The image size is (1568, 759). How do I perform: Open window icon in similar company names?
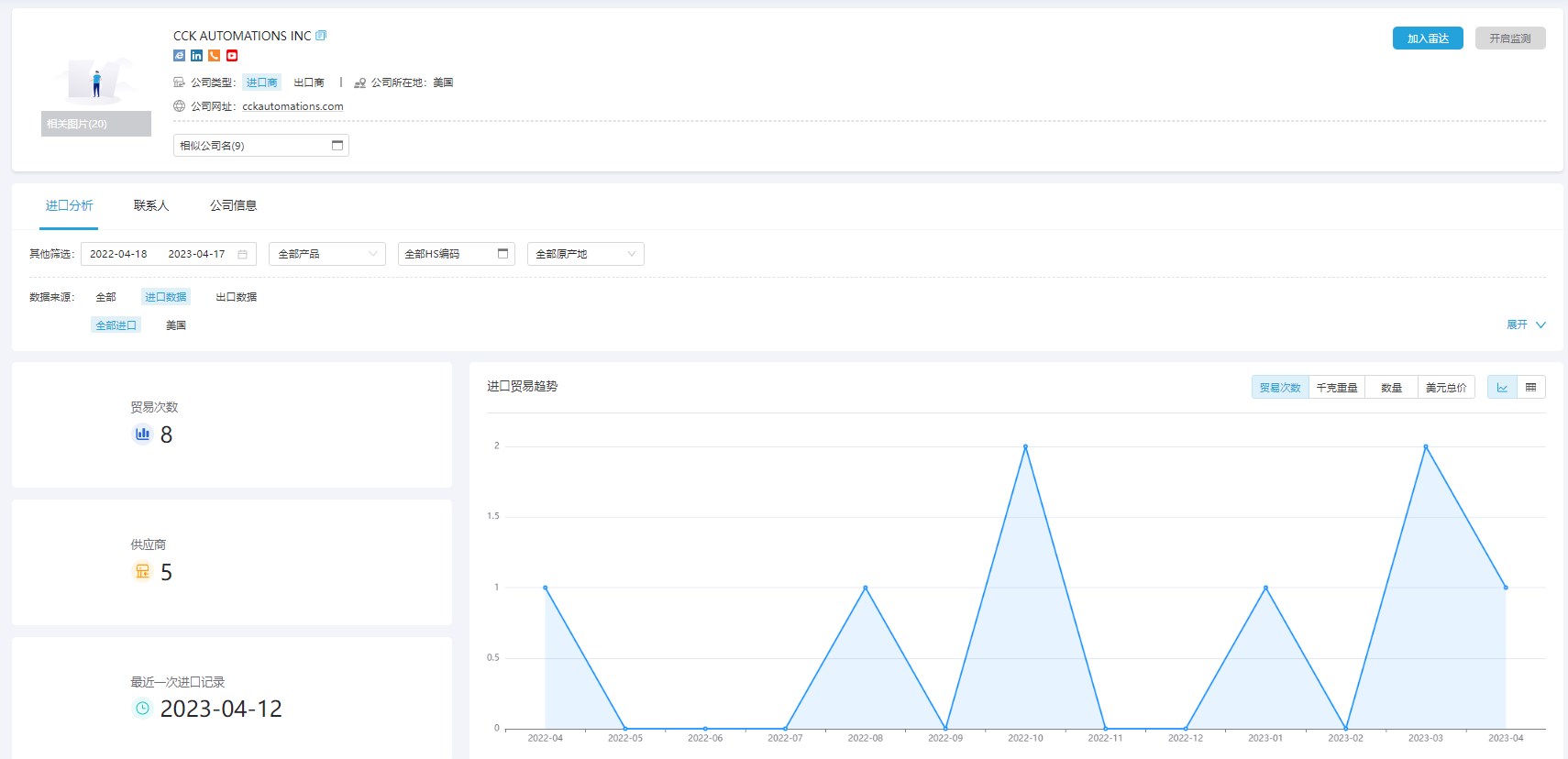point(337,146)
